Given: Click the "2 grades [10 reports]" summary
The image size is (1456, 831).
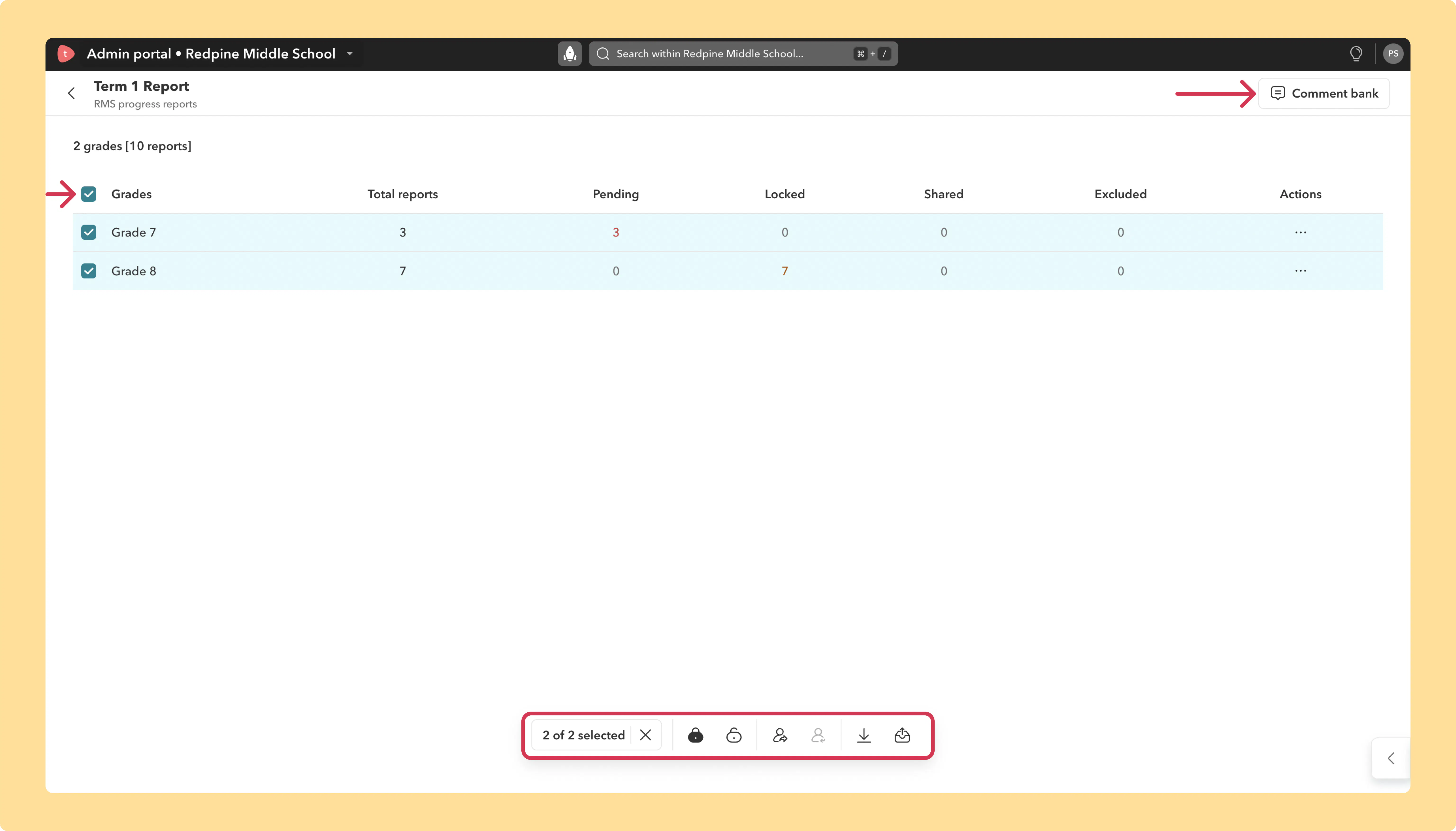Looking at the screenshot, I should tap(132, 146).
